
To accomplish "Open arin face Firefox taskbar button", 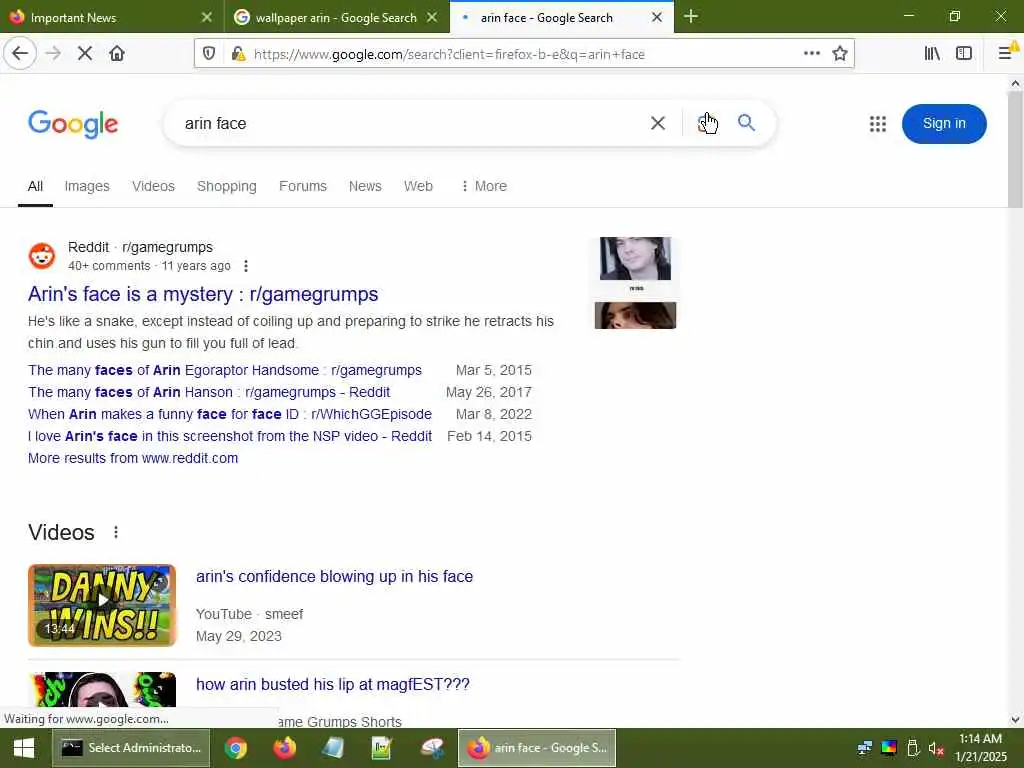I will (x=537, y=748).
